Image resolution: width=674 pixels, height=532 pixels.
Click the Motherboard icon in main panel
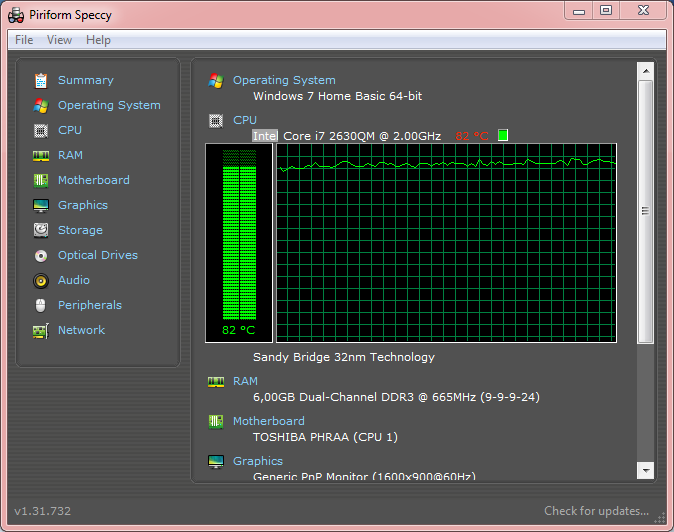pos(216,422)
